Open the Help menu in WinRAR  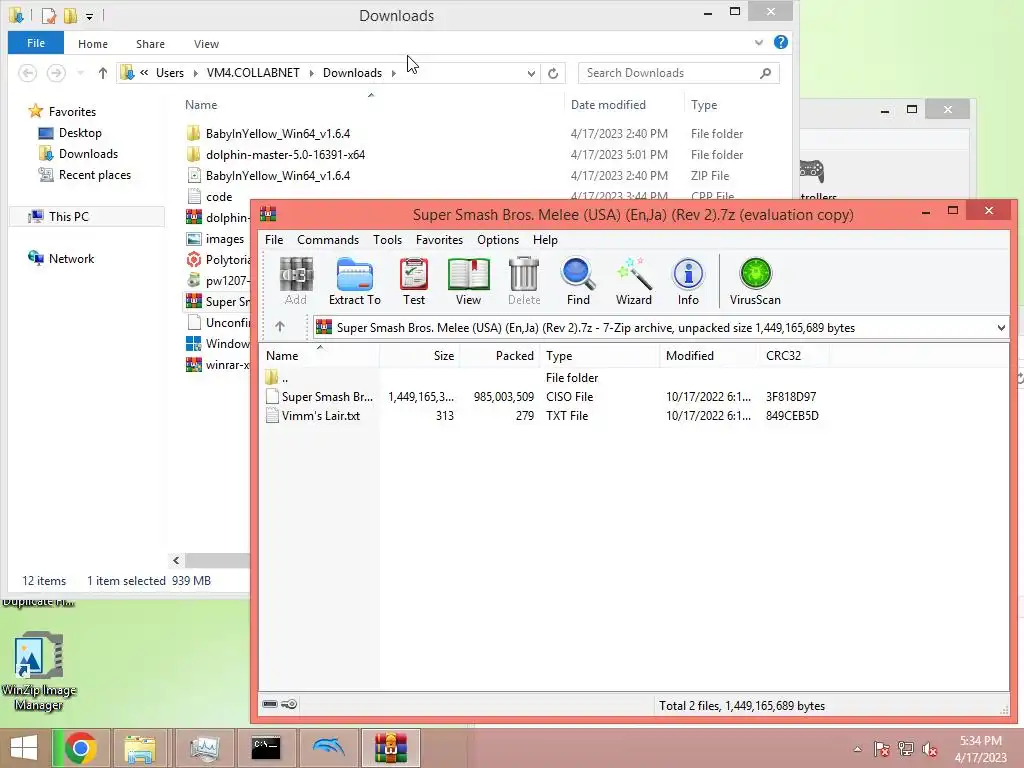coord(545,240)
